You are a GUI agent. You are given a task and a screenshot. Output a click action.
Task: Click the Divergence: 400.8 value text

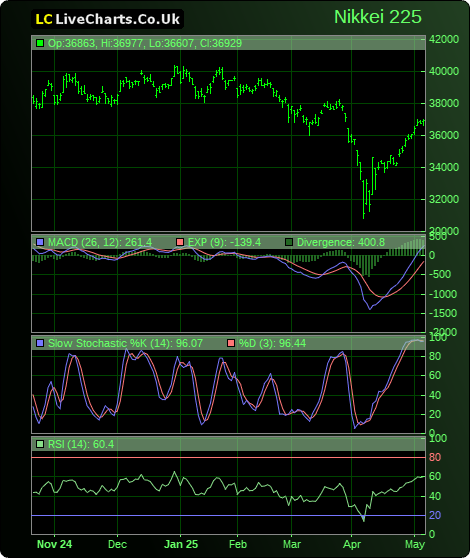[x=341, y=242]
